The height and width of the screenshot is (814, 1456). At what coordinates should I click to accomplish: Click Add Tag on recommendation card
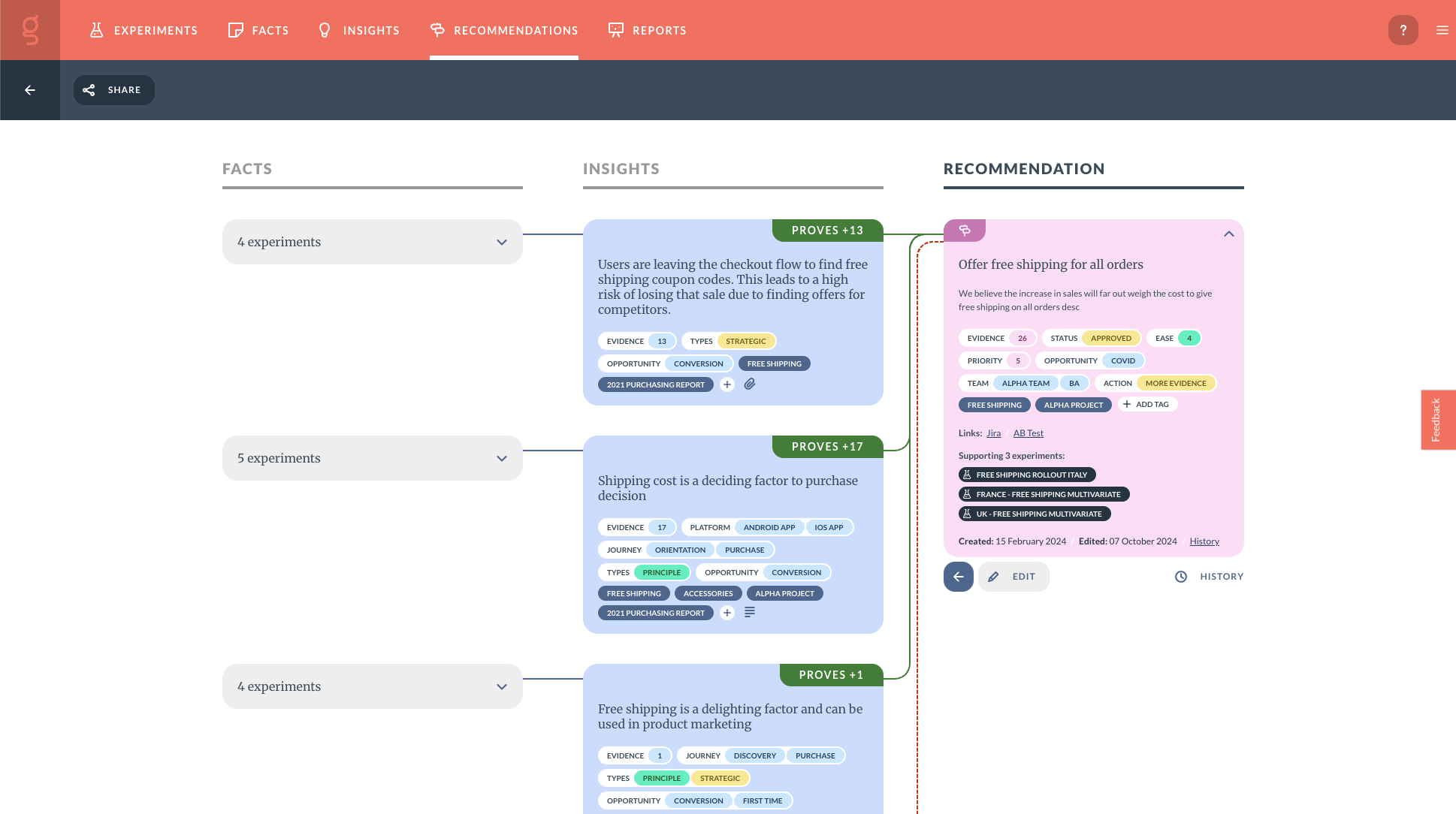(x=1146, y=404)
